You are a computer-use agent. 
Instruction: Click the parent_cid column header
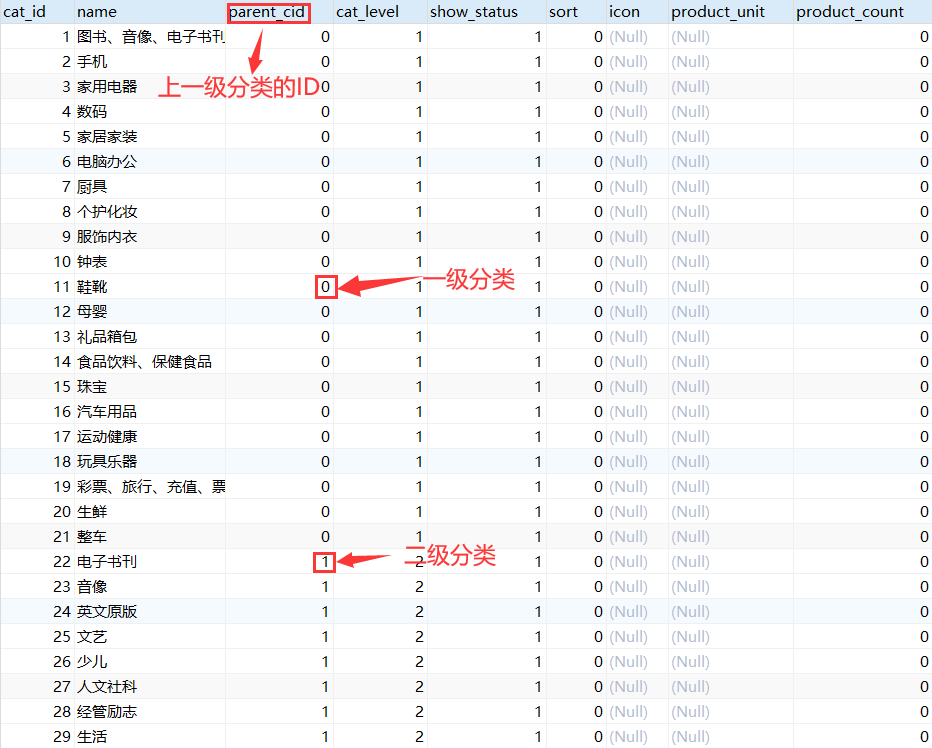(x=267, y=12)
